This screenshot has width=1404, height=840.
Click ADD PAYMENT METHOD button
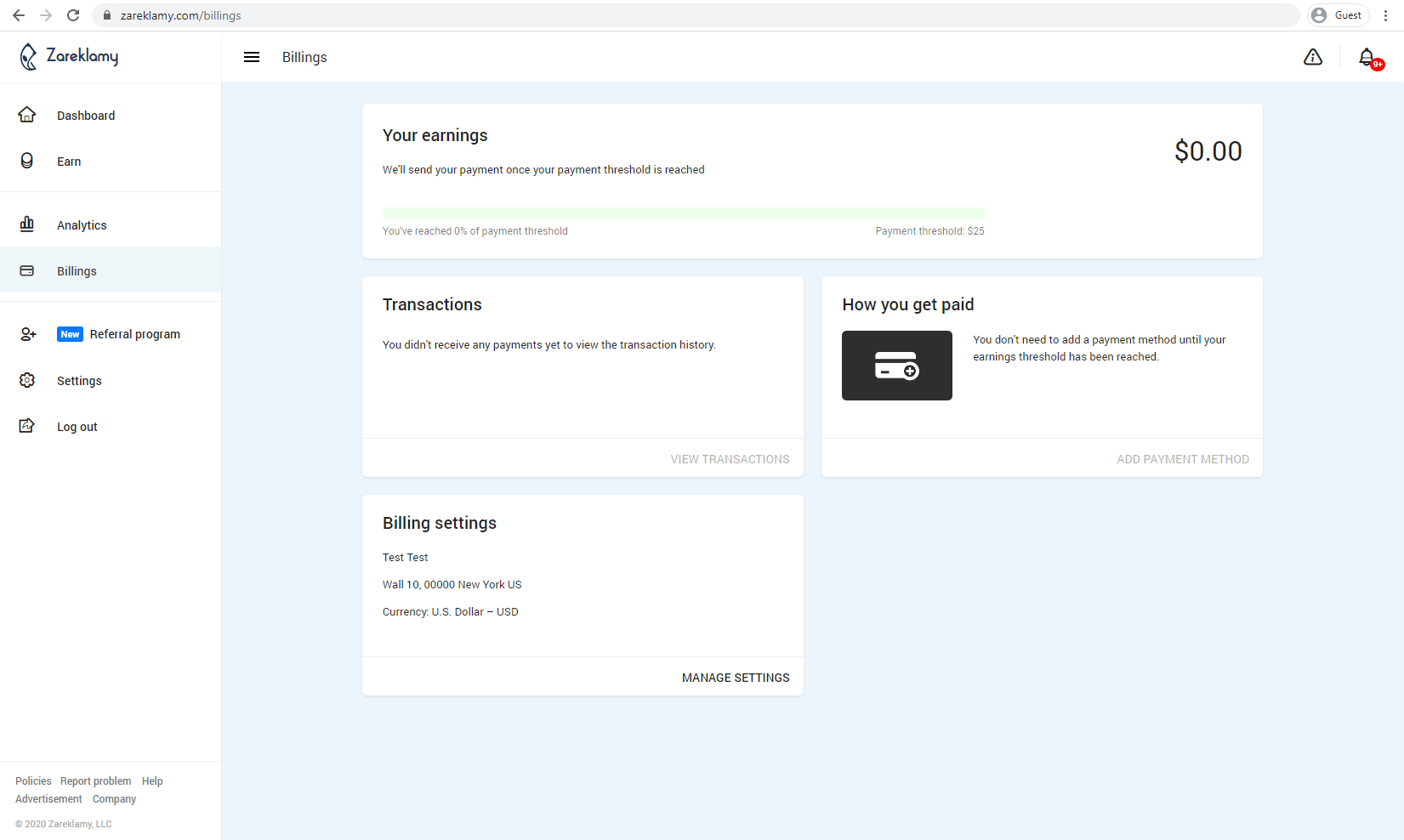tap(1183, 459)
